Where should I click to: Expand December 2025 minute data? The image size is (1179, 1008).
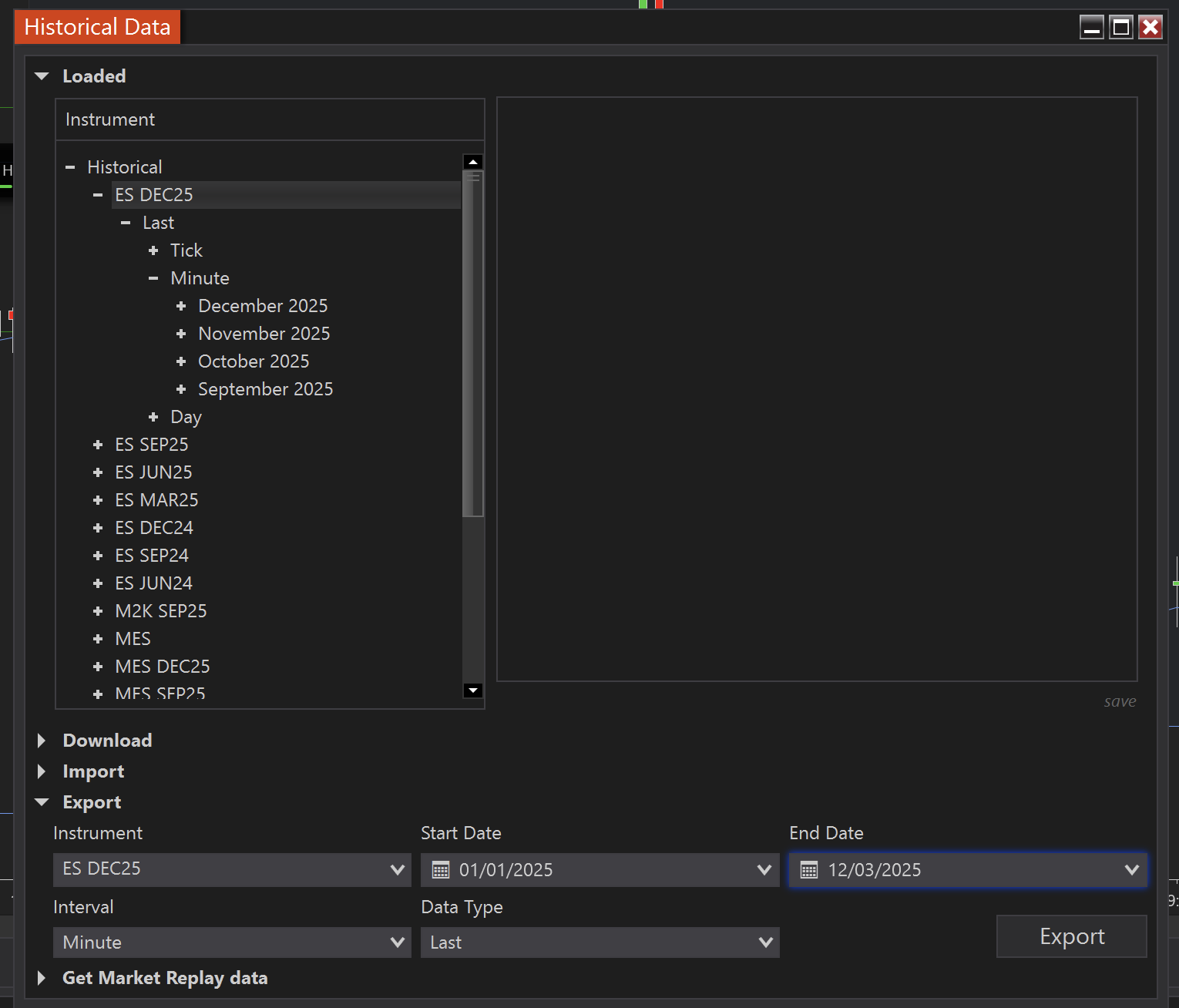point(181,306)
